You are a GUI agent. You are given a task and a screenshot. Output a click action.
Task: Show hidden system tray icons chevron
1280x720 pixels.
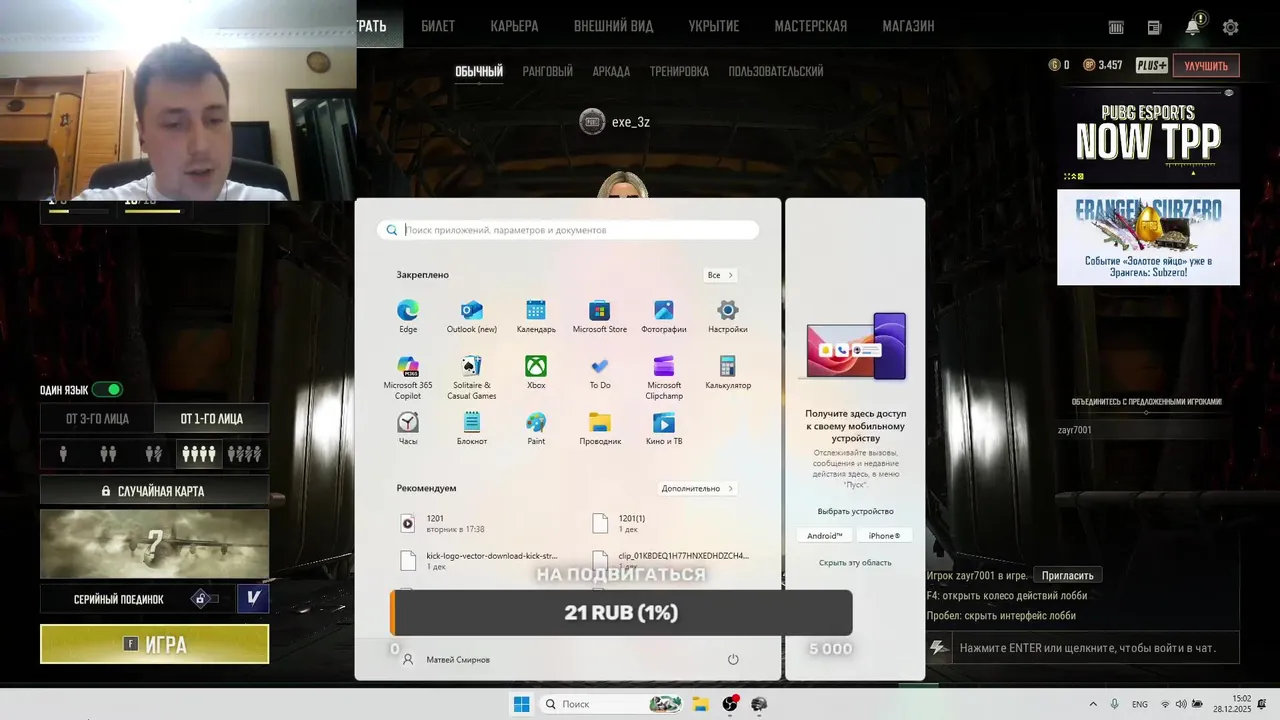pos(1094,704)
